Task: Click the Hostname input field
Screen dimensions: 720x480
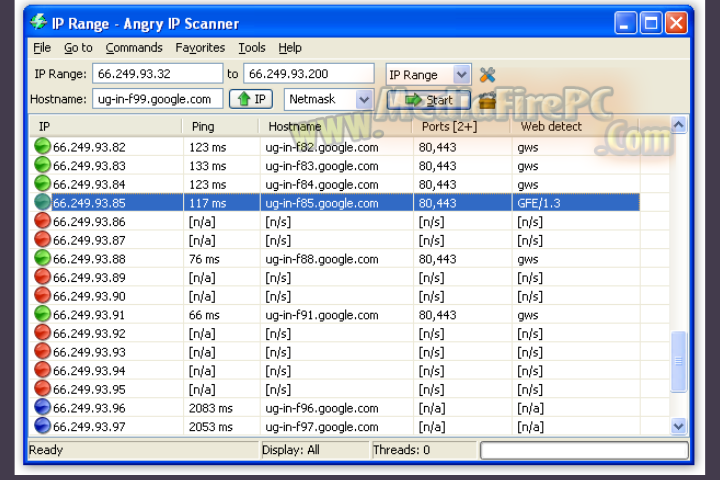Action: (158, 99)
